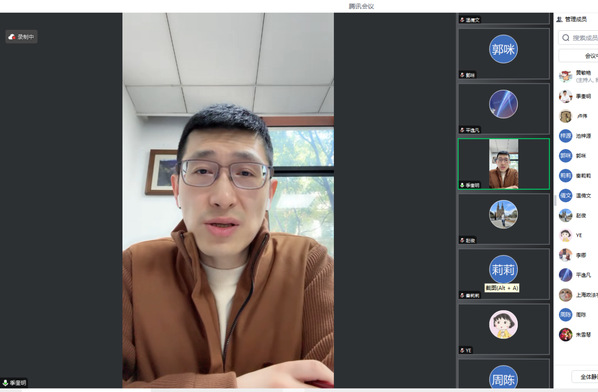The image size is (598, 392).
Task: Click the member list scrollbar handle
Action: tap(555, 200)
